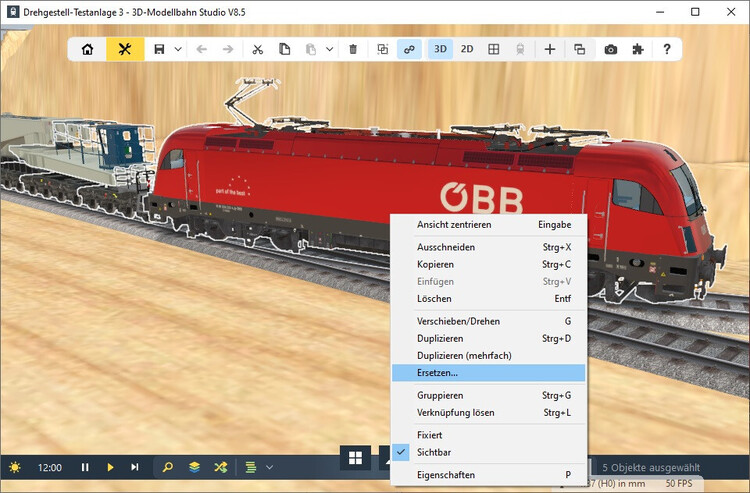Select Löschen in the context menu
The width and height of the screenshot is (750, 493).
[x=488, y=299]
